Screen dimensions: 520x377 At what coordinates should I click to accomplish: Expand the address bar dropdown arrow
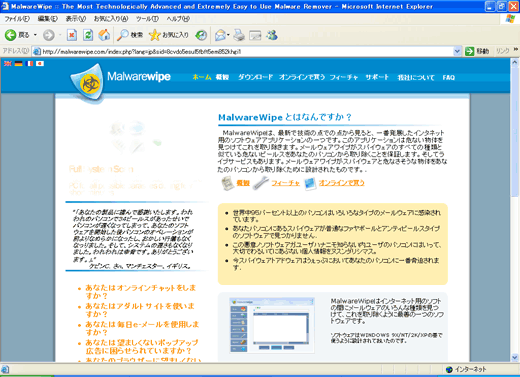click(x=457, y=51)
